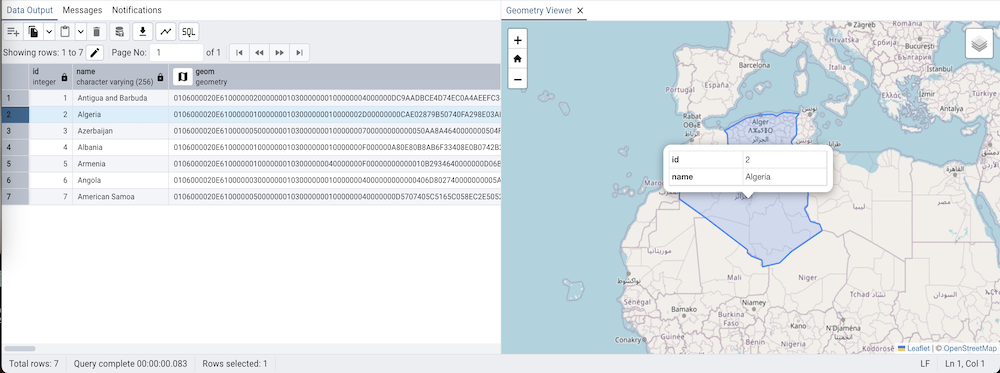Open the Notifications tab
Viewport: 1000px width, 373px height.
pos(136,10)
